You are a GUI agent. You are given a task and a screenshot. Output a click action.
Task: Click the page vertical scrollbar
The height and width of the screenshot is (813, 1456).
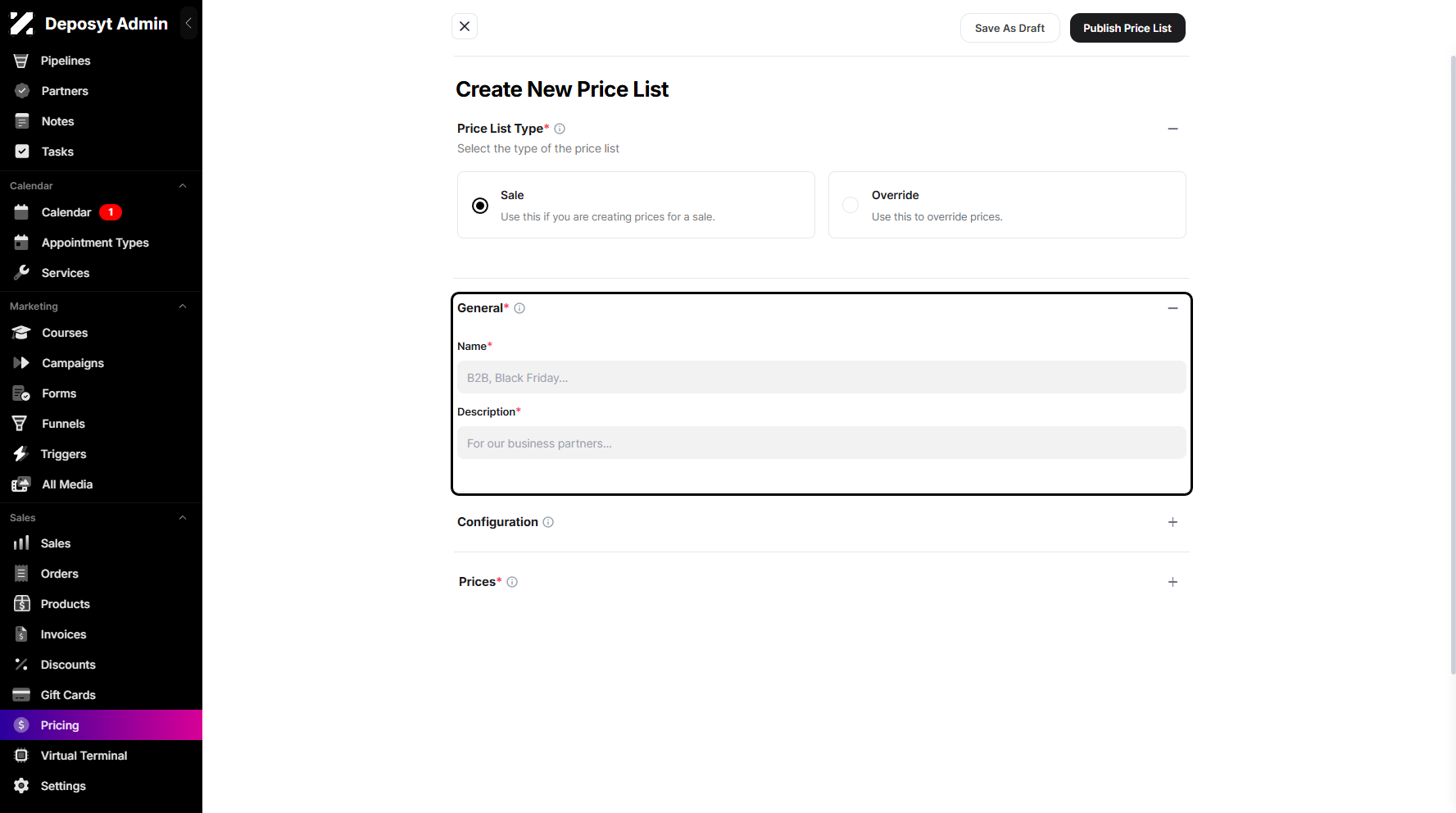click(x=1453, y=365)
